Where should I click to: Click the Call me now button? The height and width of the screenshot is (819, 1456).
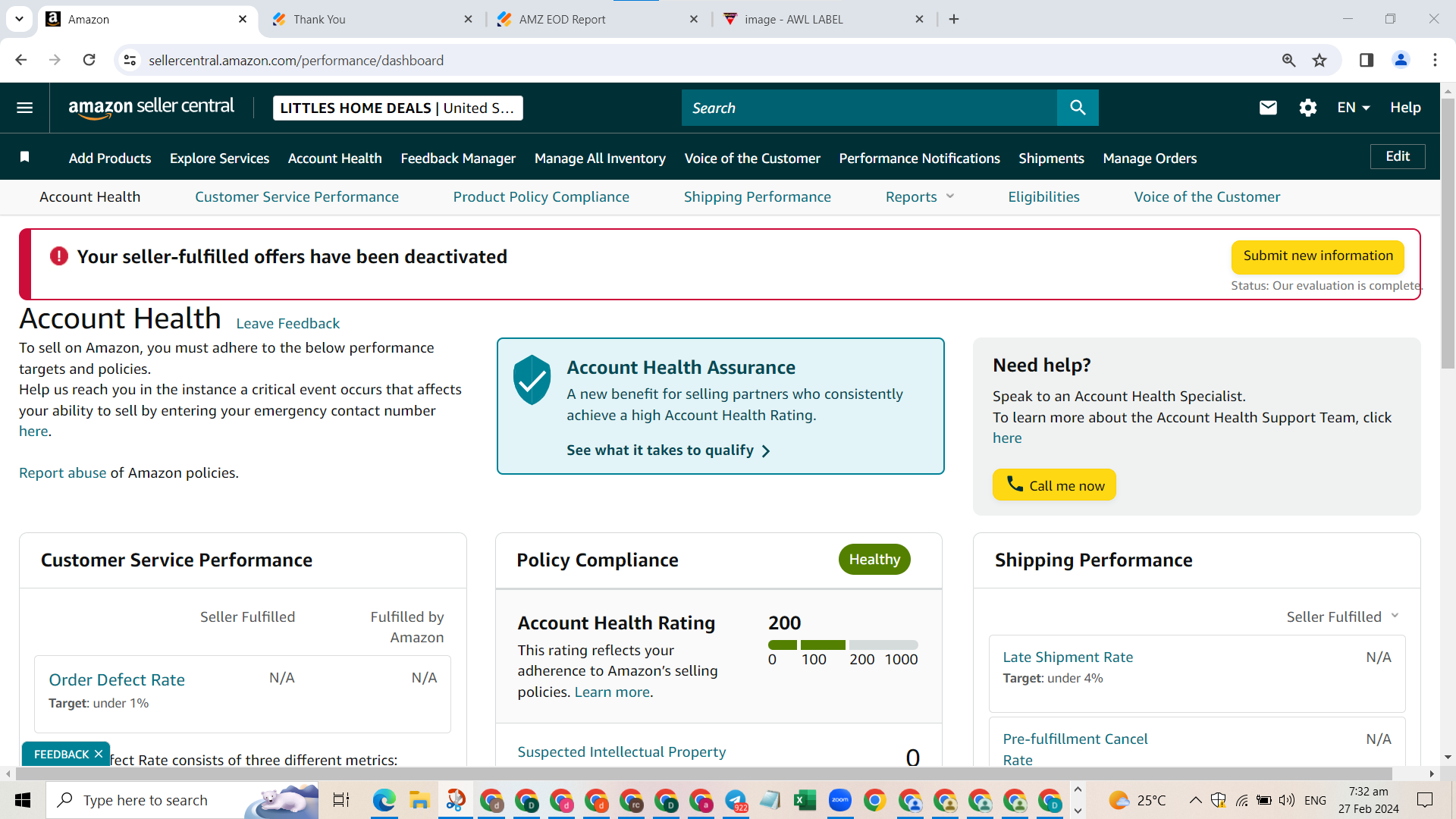pyautogui.click(x=1054, y=485)
